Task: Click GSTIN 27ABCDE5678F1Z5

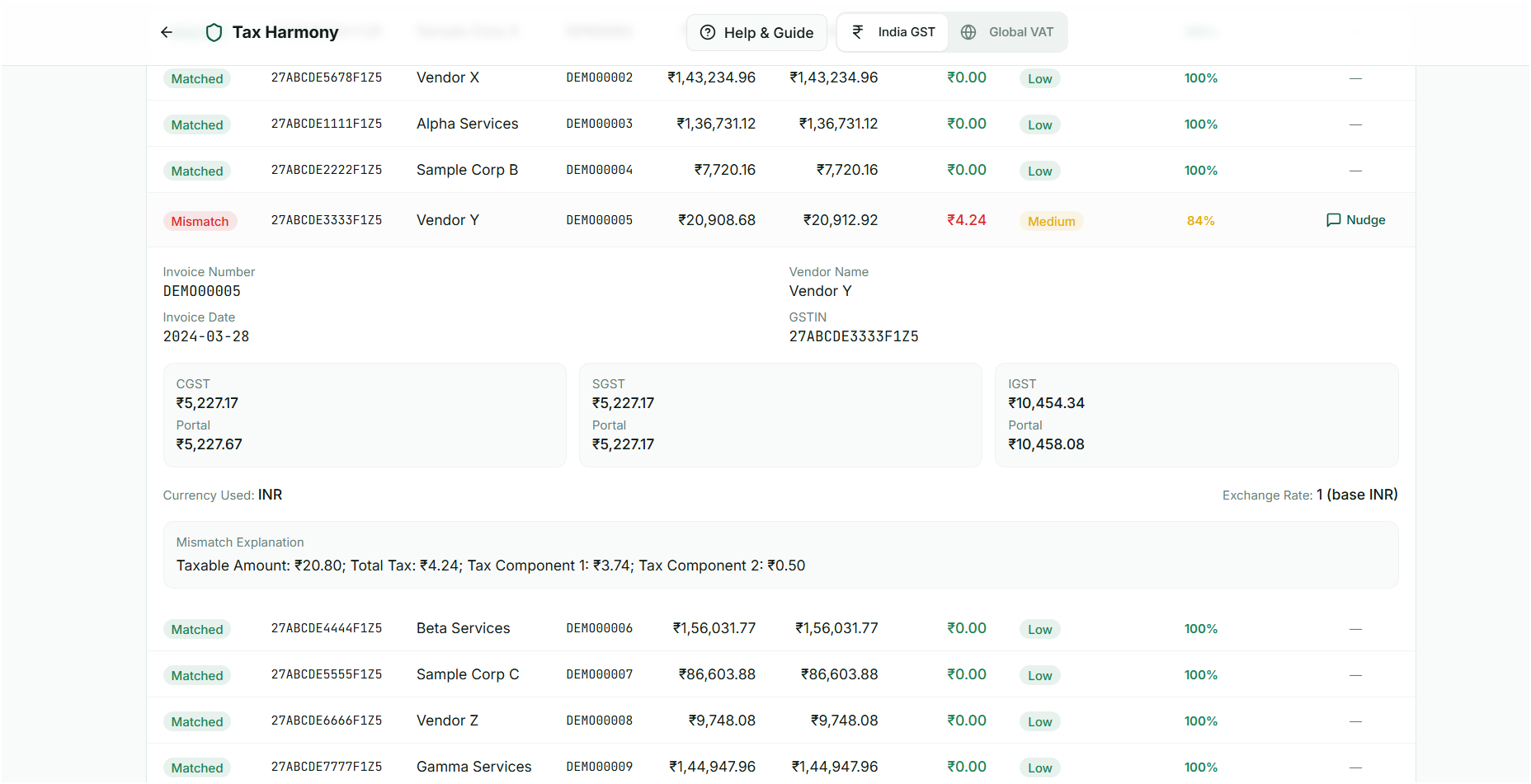Action: tap(327, 77)
